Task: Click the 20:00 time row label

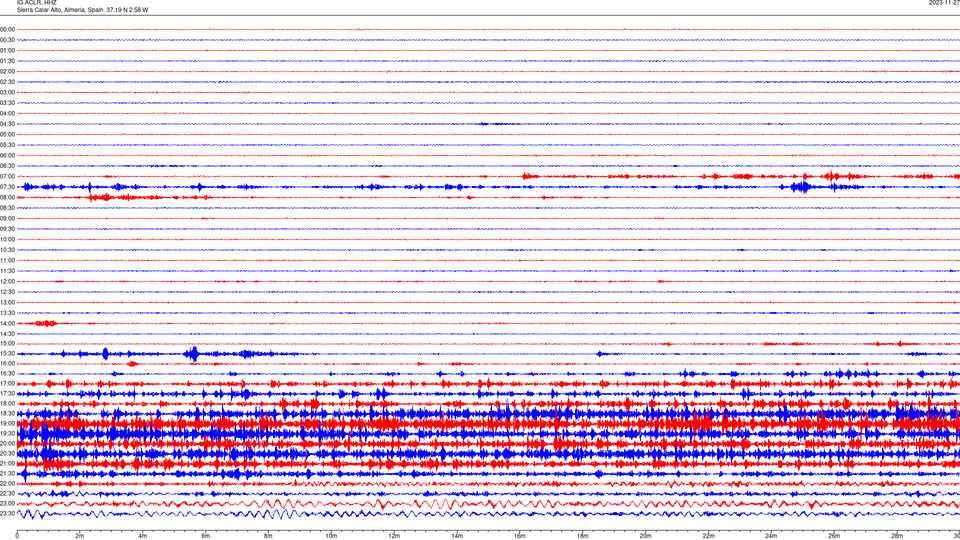Action: (7, 443)
